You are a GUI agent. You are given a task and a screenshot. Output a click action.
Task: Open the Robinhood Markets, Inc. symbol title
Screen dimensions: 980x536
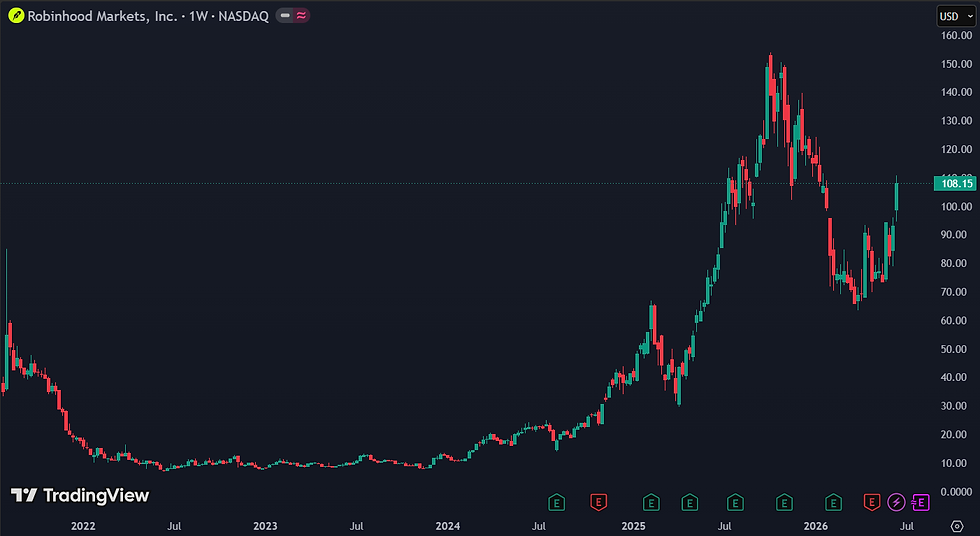[148, 16]
